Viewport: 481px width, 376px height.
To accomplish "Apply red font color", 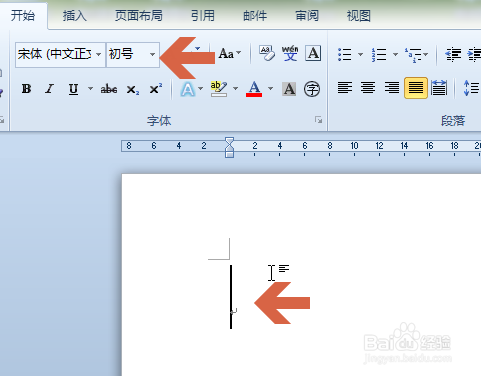I will pos(254,89).
